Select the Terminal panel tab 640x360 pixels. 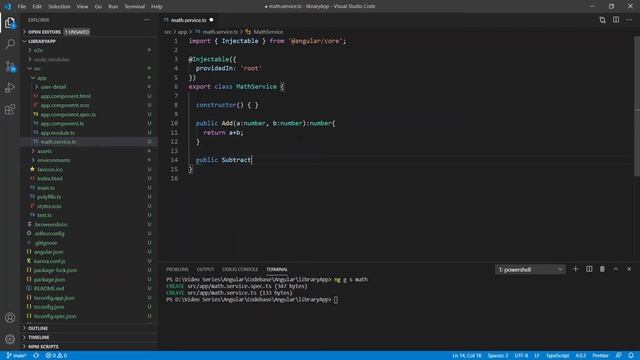tap(277, 269)
